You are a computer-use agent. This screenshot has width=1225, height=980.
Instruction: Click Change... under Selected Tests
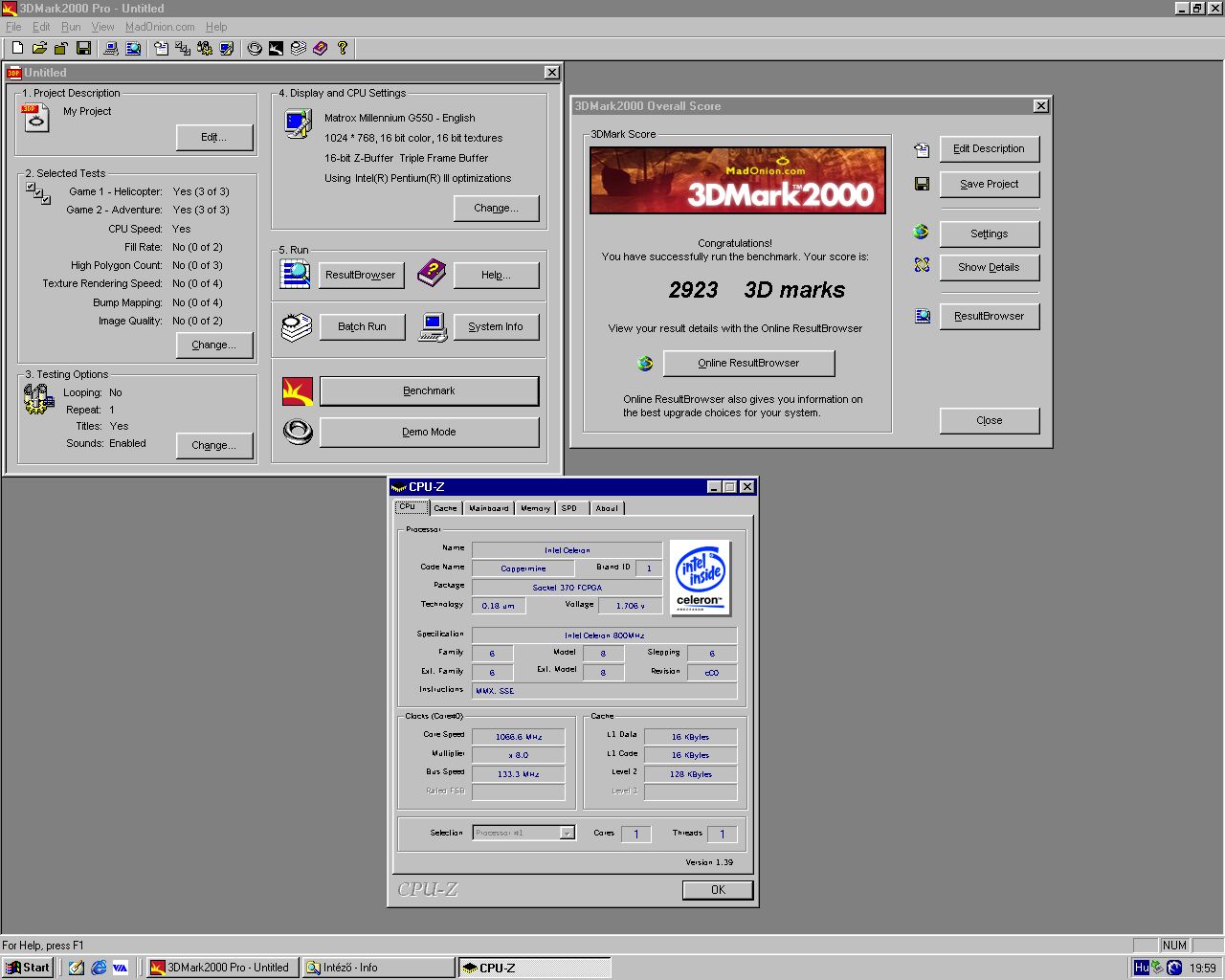coord(214,345)
